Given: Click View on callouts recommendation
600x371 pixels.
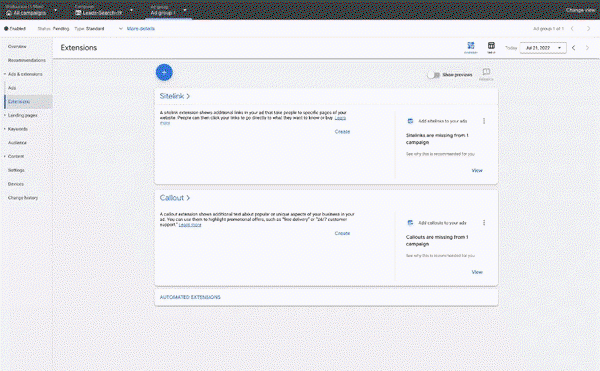Looking at the screenshot, I should coord(477,272).
